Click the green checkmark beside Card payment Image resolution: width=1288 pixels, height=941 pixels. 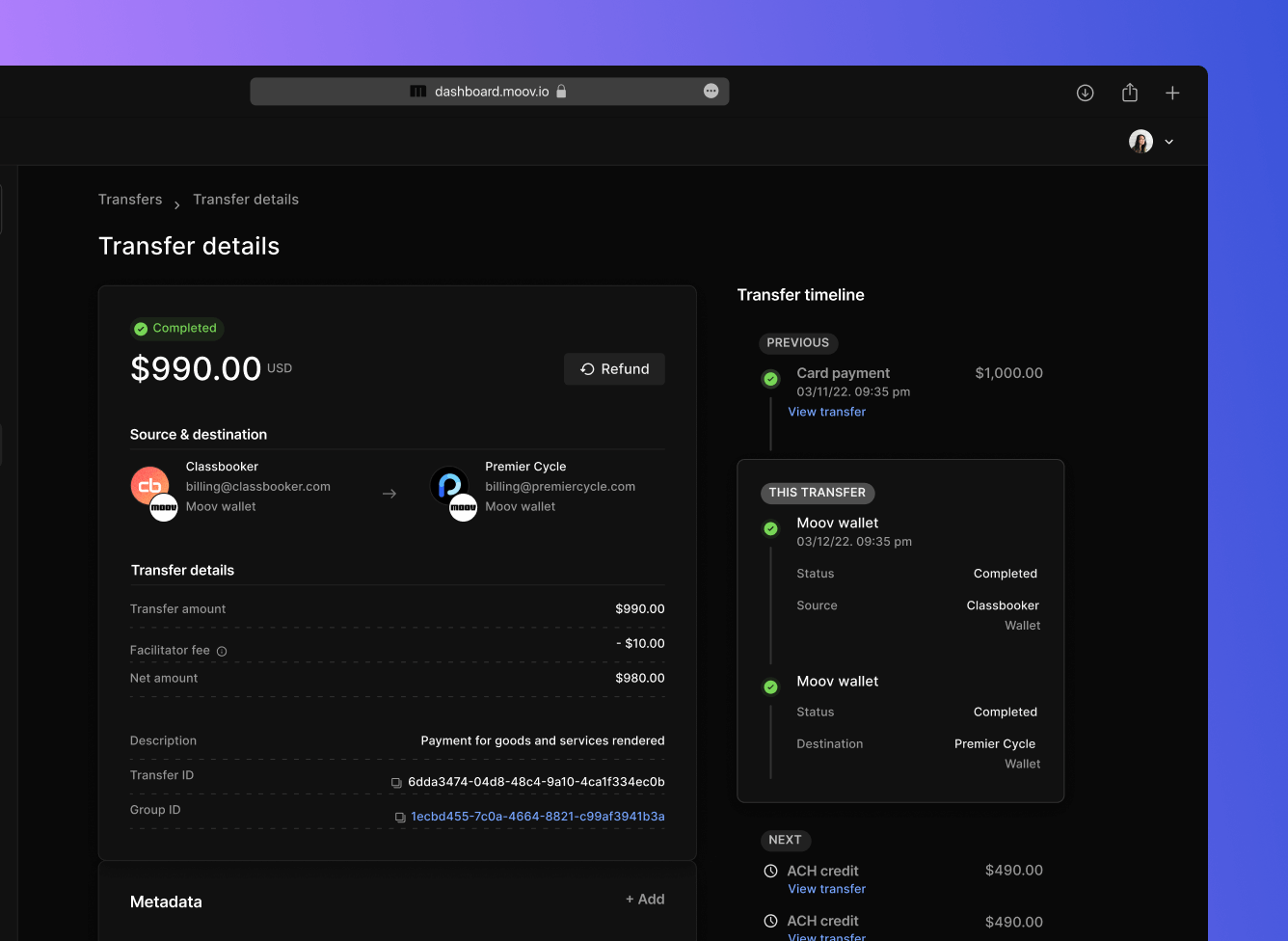(770, 379)
